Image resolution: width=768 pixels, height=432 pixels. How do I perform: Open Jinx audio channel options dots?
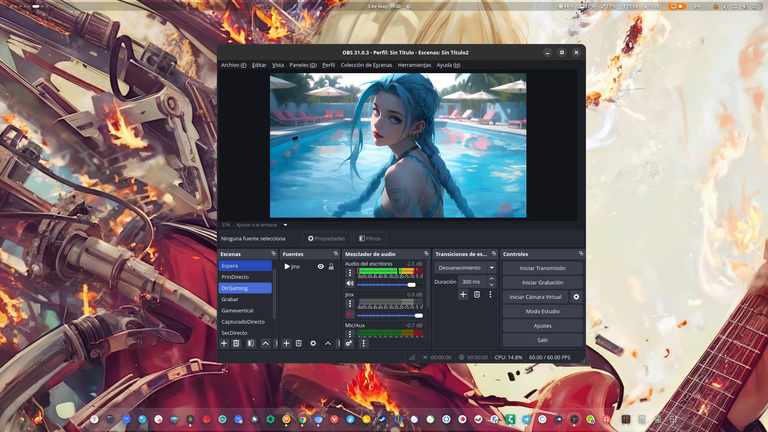[x=350, y=304]
